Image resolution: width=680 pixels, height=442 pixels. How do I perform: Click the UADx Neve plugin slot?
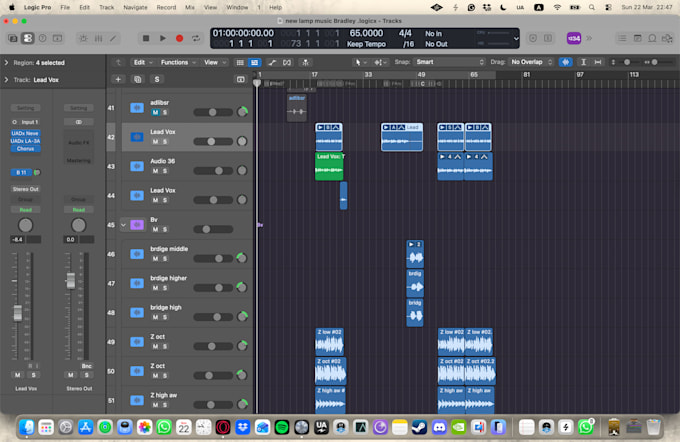point(26,134)
